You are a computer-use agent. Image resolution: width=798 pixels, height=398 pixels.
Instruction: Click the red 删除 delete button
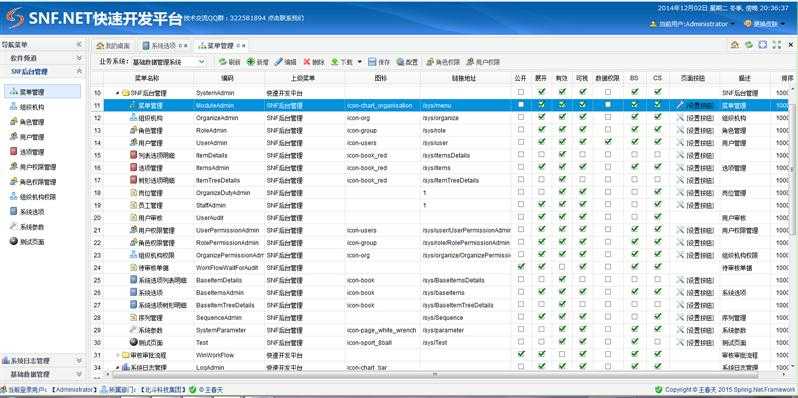[x=314, y=62]
